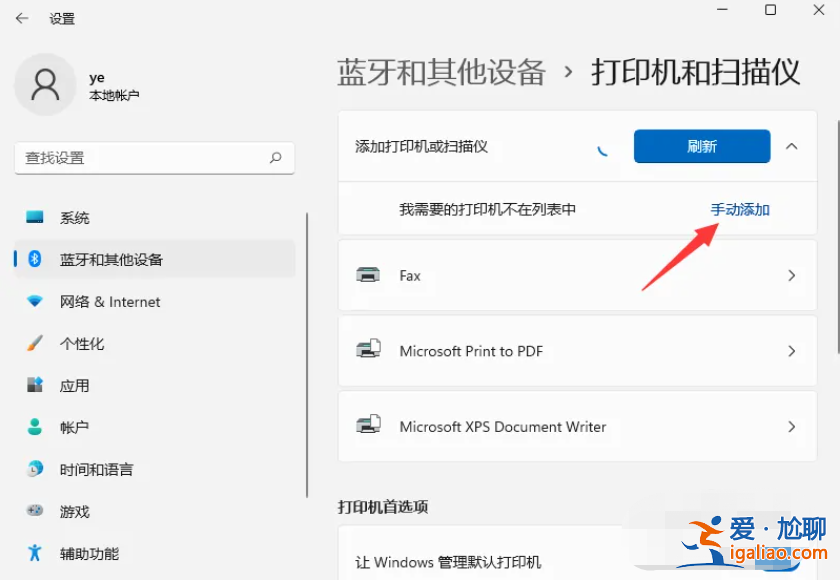Click the 手动添加 link

740,209
